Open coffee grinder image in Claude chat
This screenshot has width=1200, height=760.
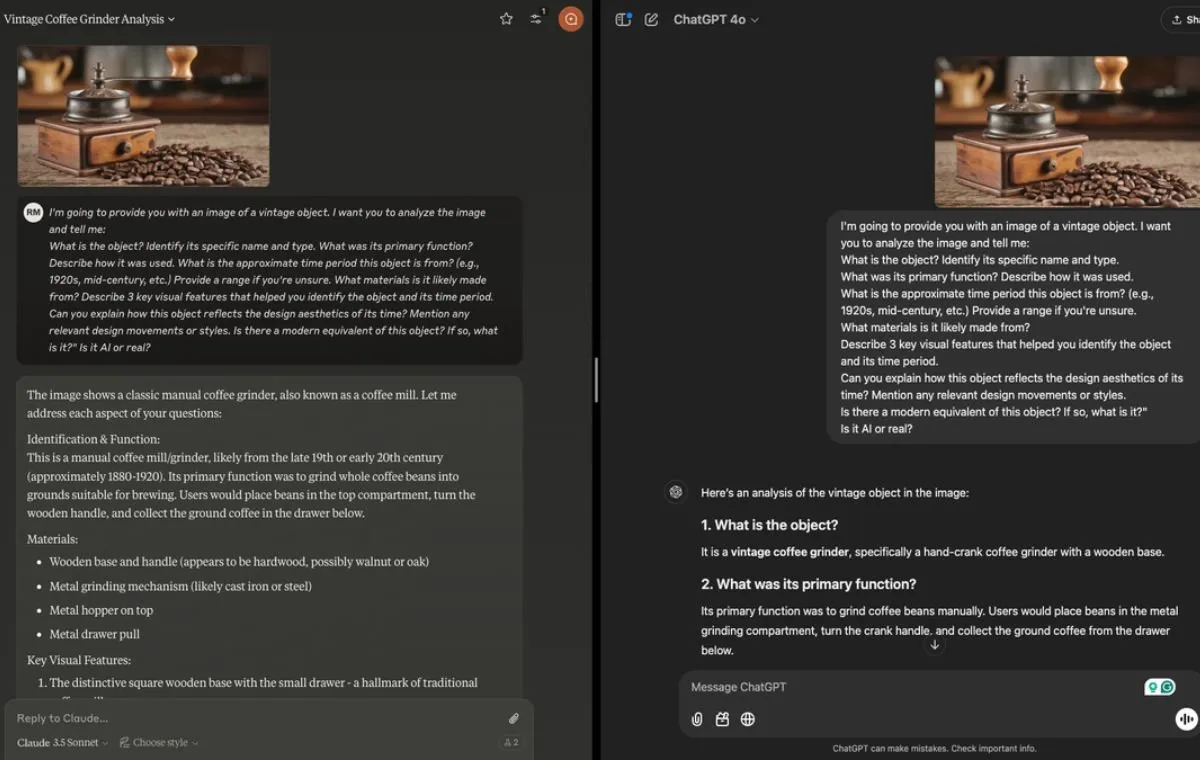coord(143,115)
